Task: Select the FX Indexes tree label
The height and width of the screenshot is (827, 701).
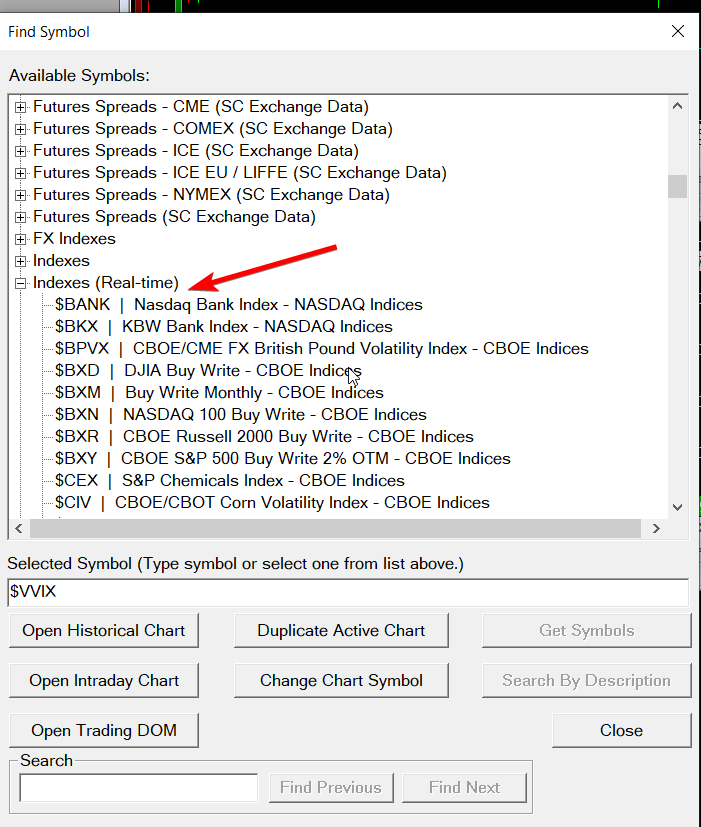Action: (x=74, y=238)
